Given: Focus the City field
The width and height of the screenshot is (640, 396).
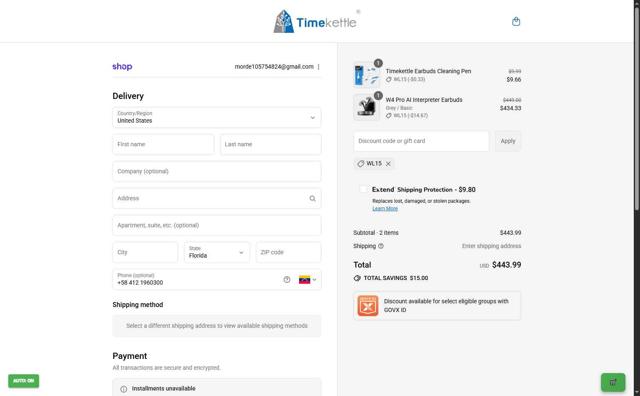Looking at the screenshot, I should coord(145,252).
